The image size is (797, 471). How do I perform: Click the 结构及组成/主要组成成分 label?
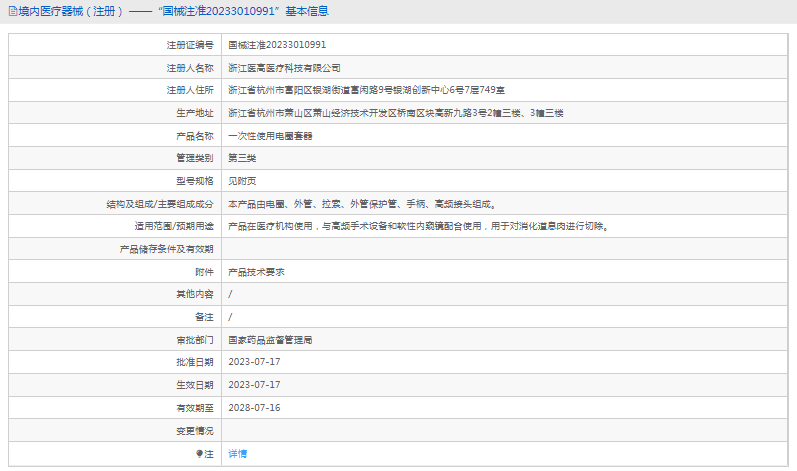click(160, 204)
